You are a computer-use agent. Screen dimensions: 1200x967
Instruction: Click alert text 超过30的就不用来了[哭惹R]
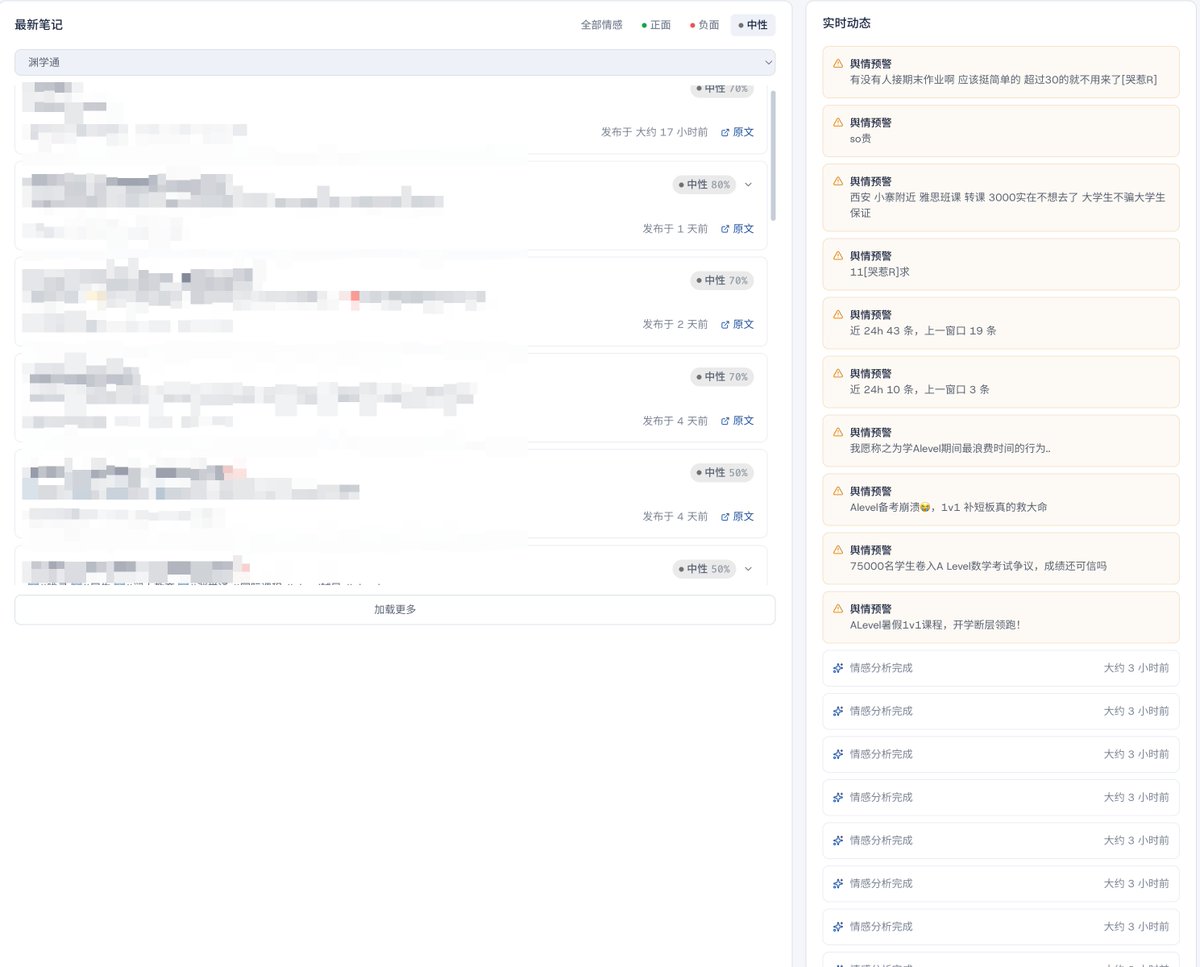click(1089, 79)
